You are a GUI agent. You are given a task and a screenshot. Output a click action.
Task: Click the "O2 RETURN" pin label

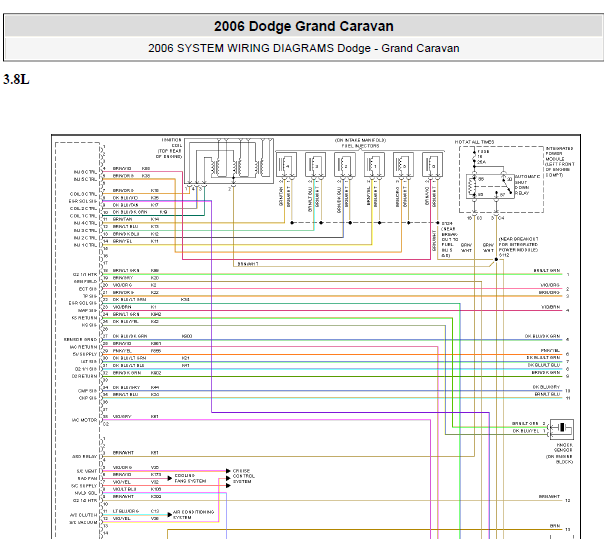click(84, 376)
